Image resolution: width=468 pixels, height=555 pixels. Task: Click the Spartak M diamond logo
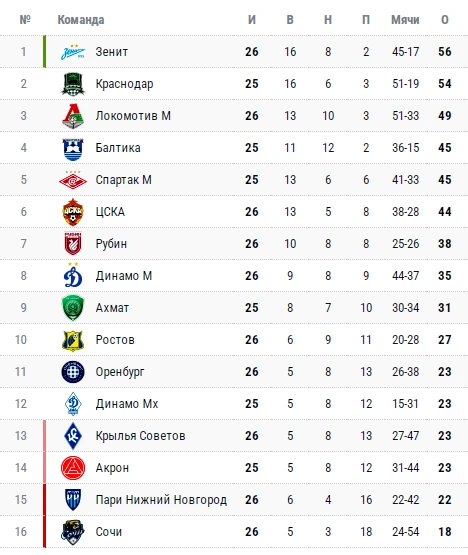coord(73,181)
